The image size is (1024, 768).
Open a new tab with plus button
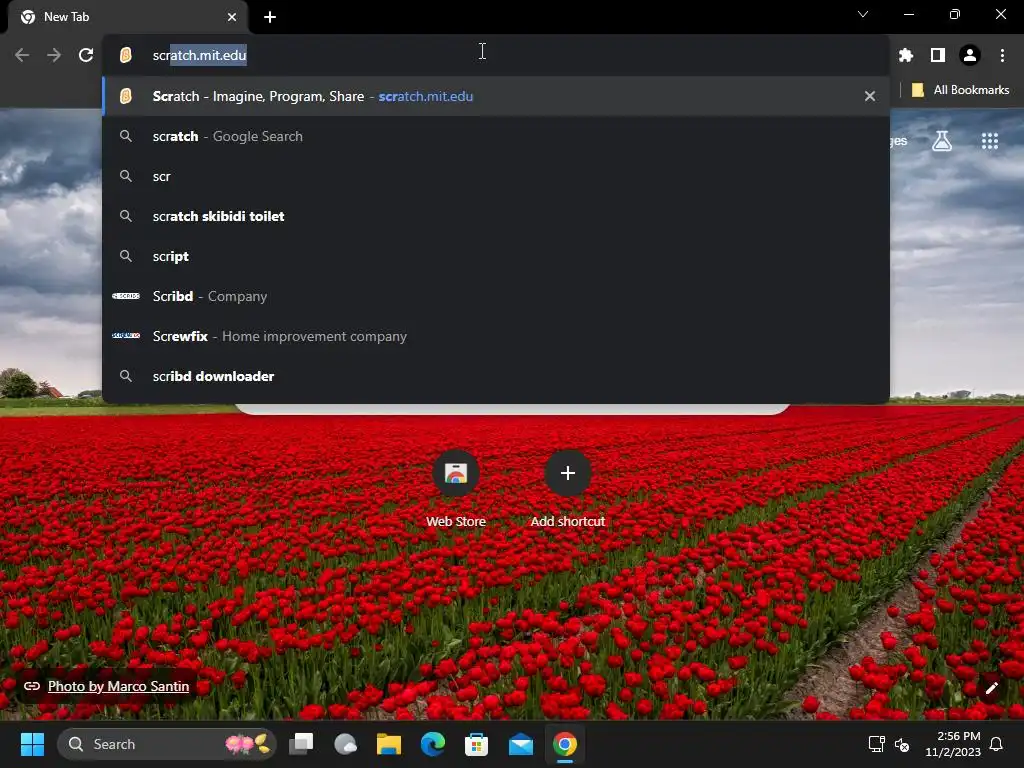pos(270,17)
